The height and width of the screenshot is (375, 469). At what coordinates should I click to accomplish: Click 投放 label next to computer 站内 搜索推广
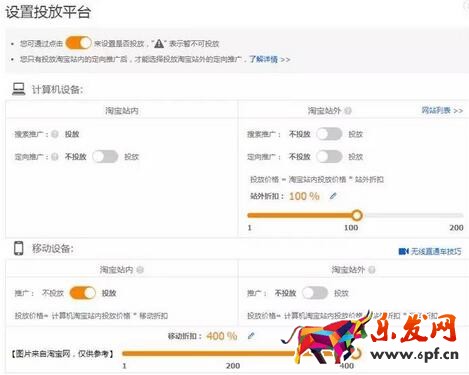pyautogui.click(x=72, y=134)
